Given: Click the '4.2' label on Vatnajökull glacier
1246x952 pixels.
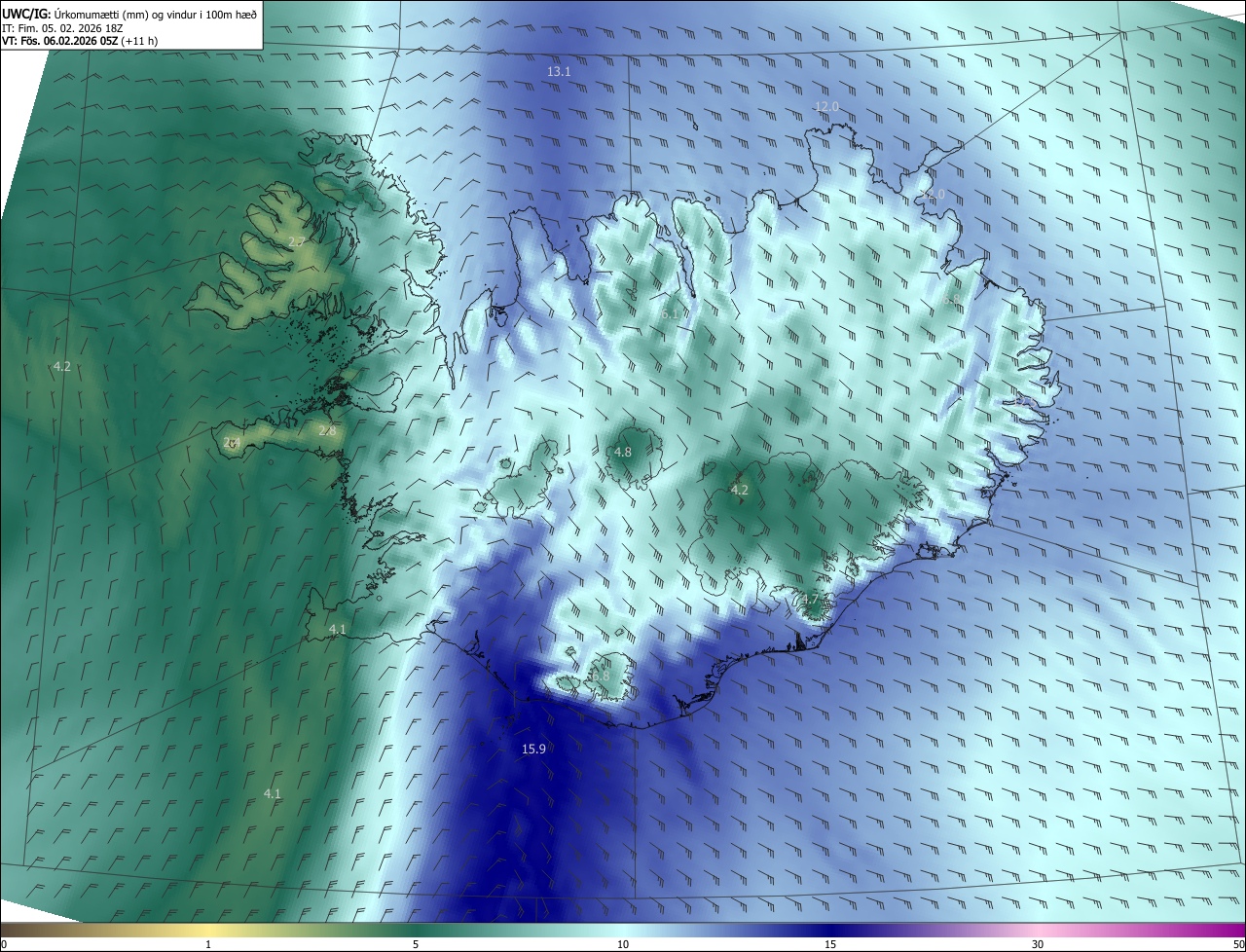Looking at the screenshot, I should pyautogui.click(x=739, y=490).
